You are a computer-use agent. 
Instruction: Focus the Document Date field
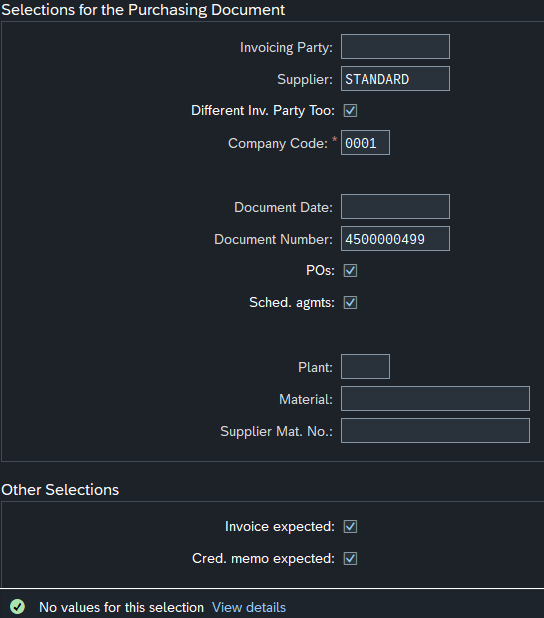pos(395,207)
